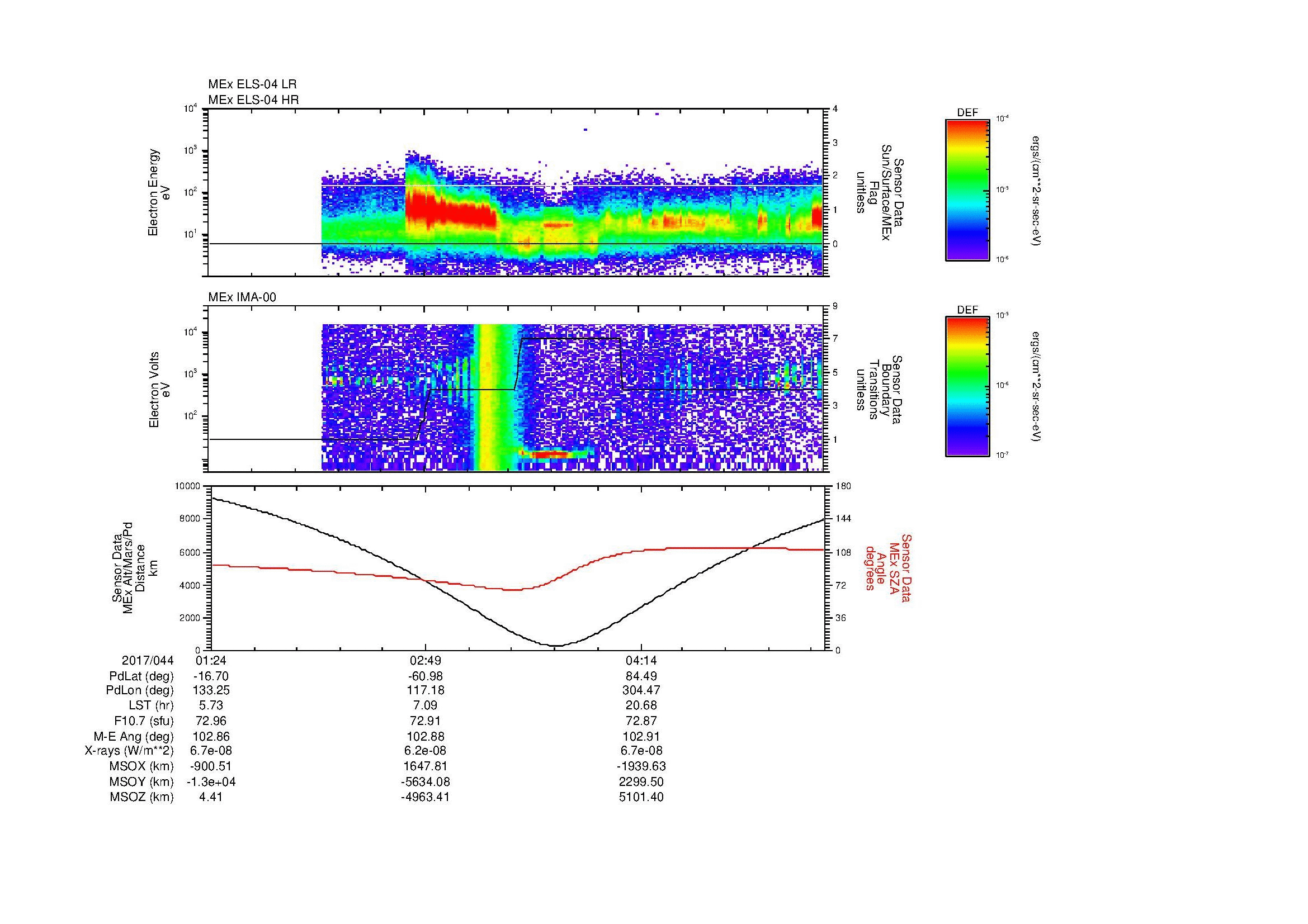Image resolution: width=1308 pixels, height=924 pixels.
Task: Click the 'MSOZ (km)' row label
Action: click(141, 797)
